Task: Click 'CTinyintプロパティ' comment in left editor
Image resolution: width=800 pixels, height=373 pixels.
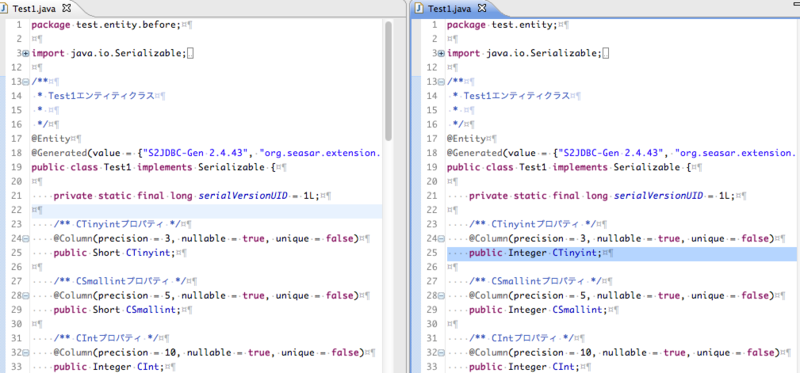Action: [x=119, y=224]
